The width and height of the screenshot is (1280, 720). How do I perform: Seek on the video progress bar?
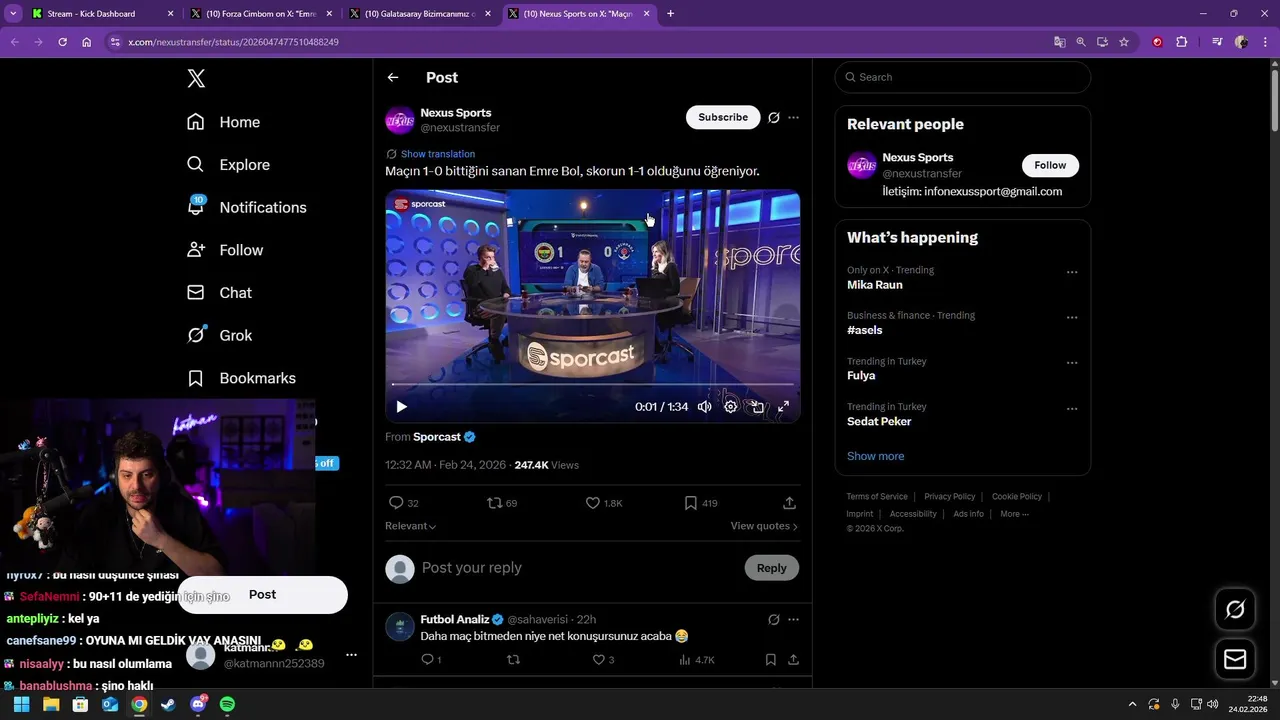coord(592,384)
